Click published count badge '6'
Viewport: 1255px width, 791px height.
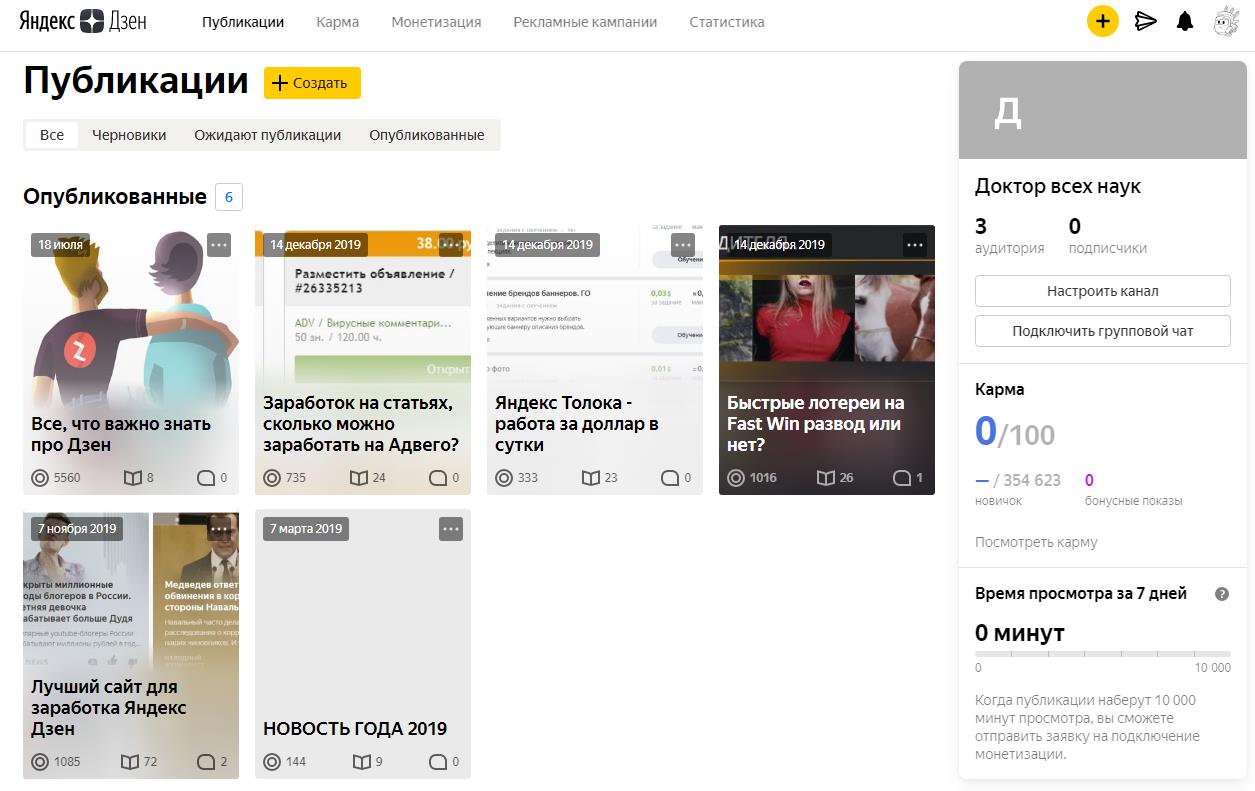pos(229,197)
